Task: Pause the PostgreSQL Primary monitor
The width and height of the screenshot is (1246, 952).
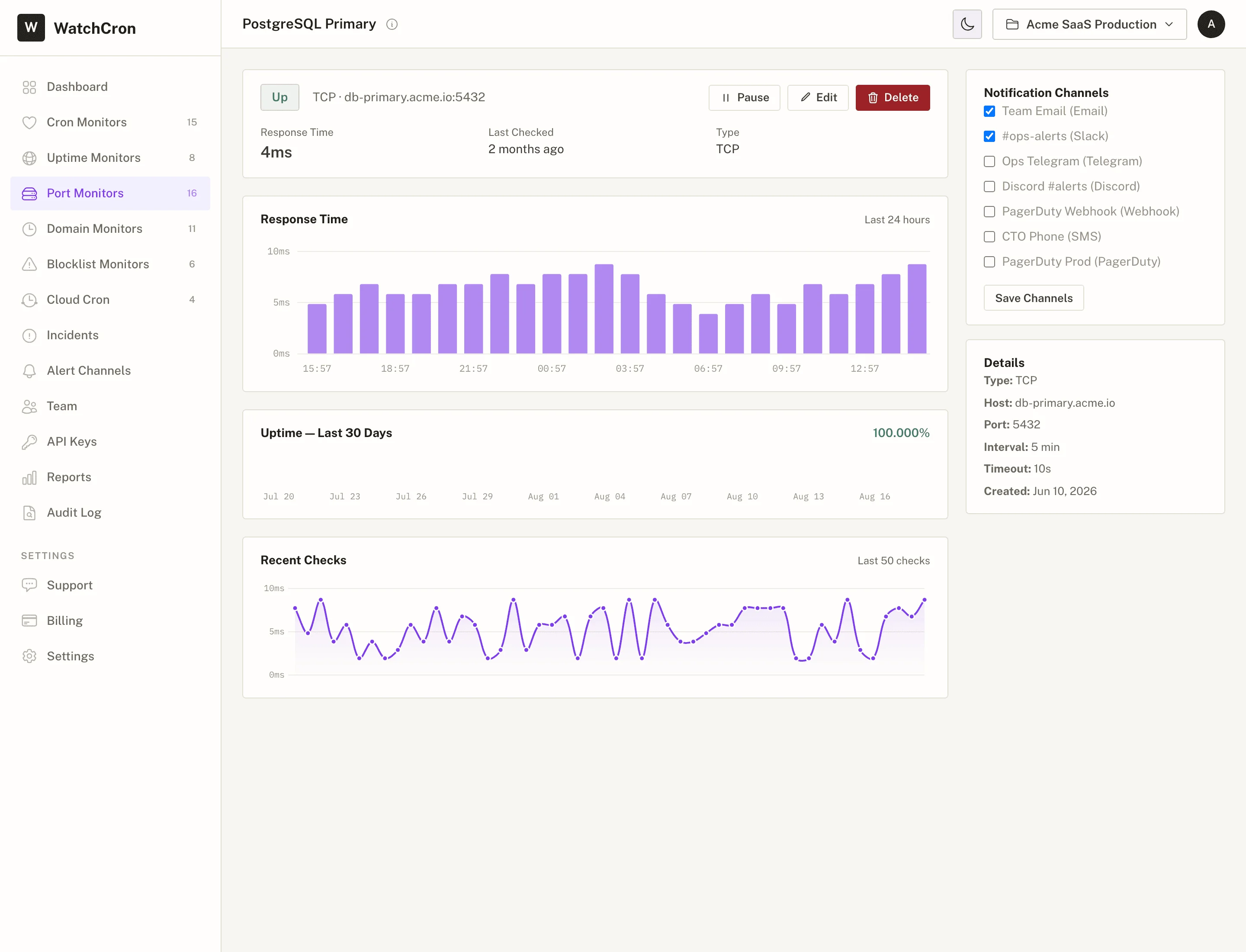Action: click(x=744, y=97)
